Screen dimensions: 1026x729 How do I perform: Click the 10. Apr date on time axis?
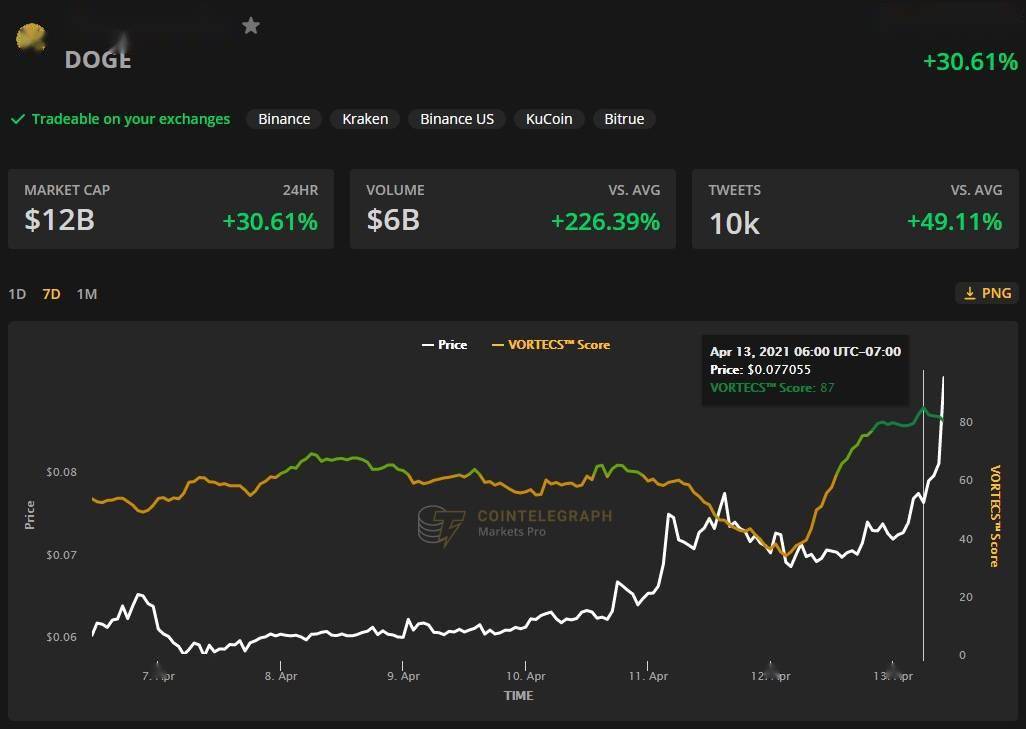coord(526,676)
